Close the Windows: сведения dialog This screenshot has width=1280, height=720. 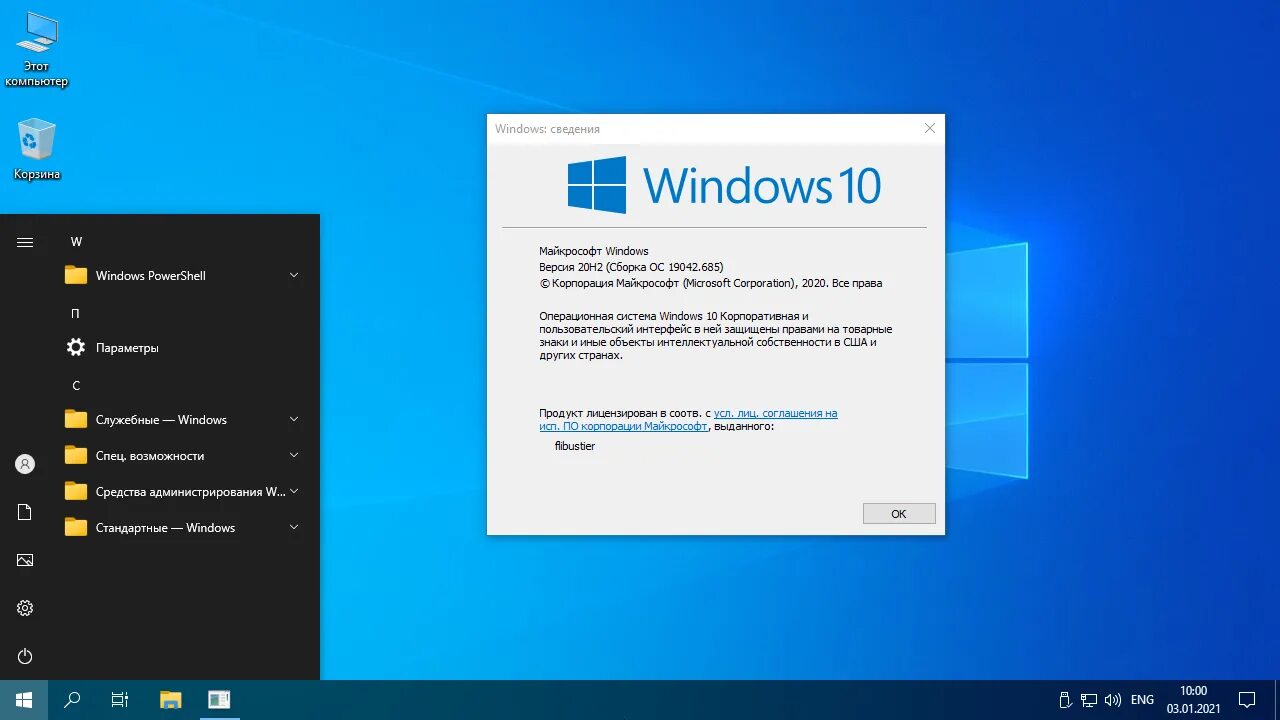(x=930, y=128)
